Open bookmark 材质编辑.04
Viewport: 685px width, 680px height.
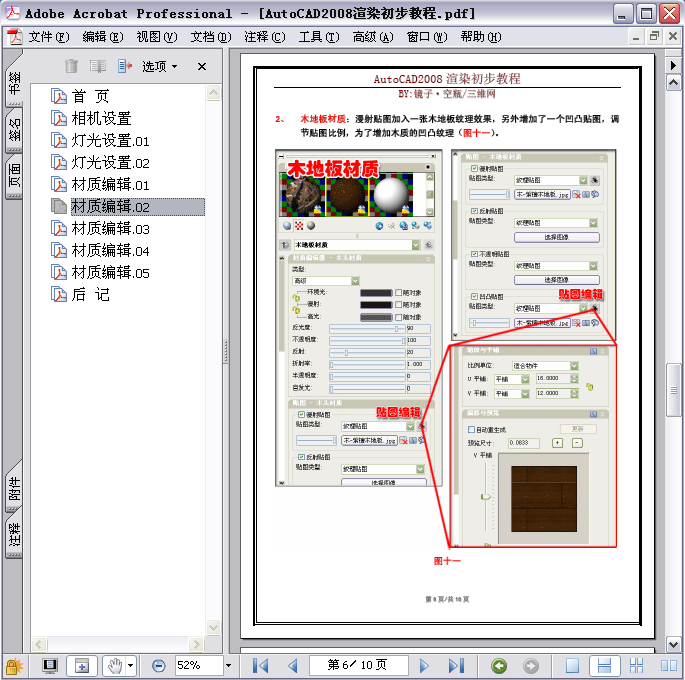click(x=111, y=251)
